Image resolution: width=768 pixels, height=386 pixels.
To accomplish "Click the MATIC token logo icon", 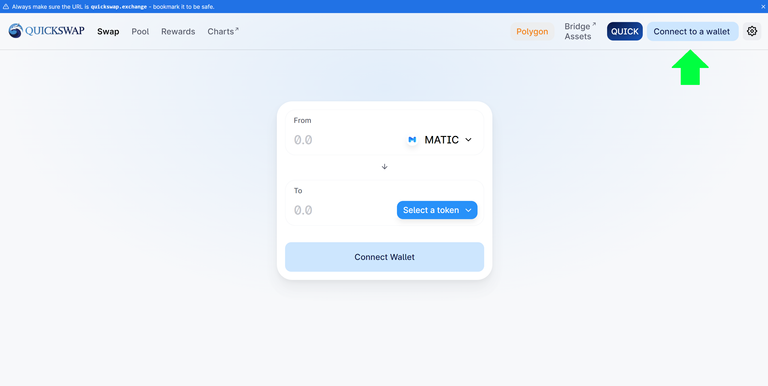I will 412,140.
